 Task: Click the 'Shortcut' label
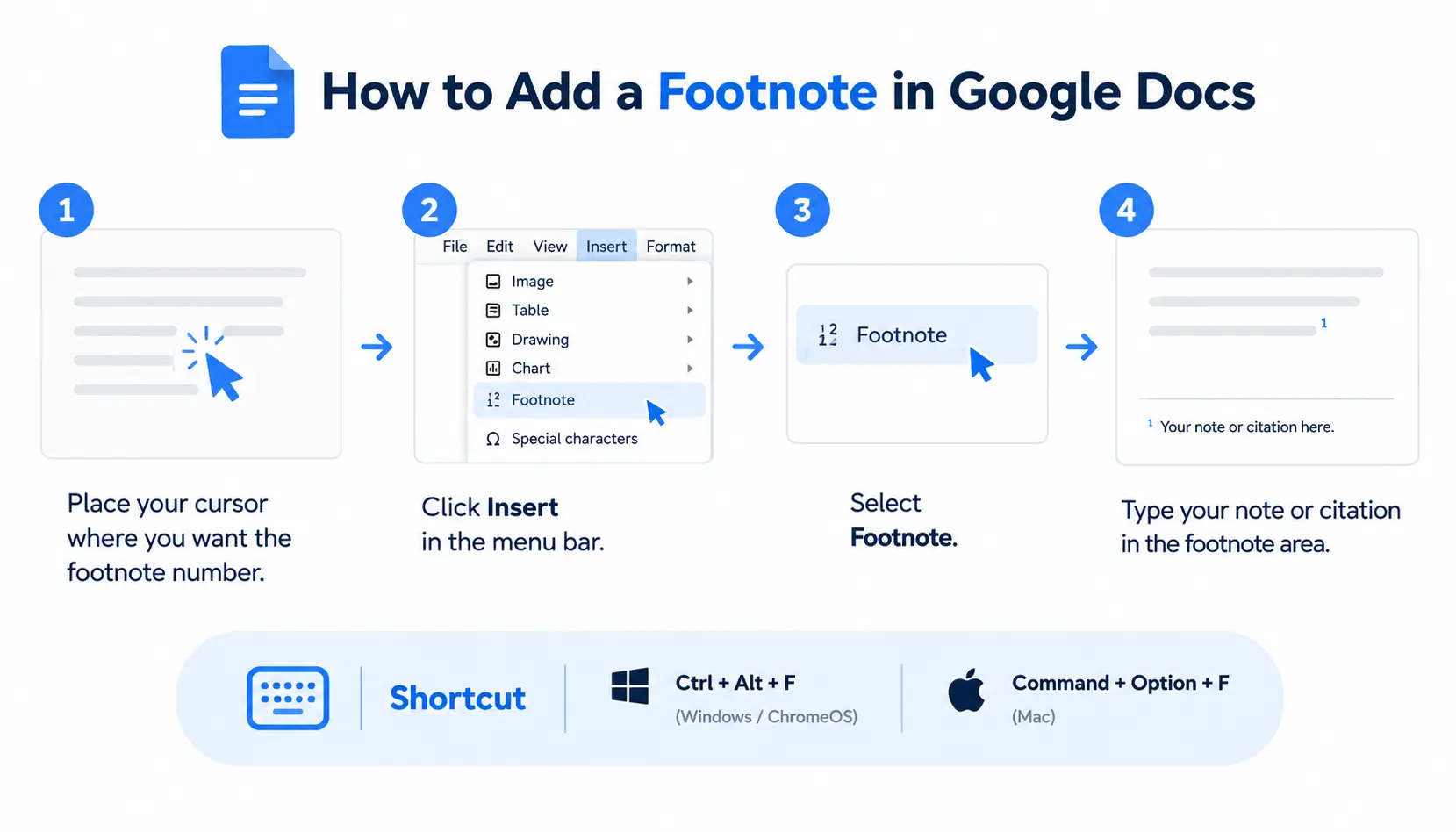(457, 698)
